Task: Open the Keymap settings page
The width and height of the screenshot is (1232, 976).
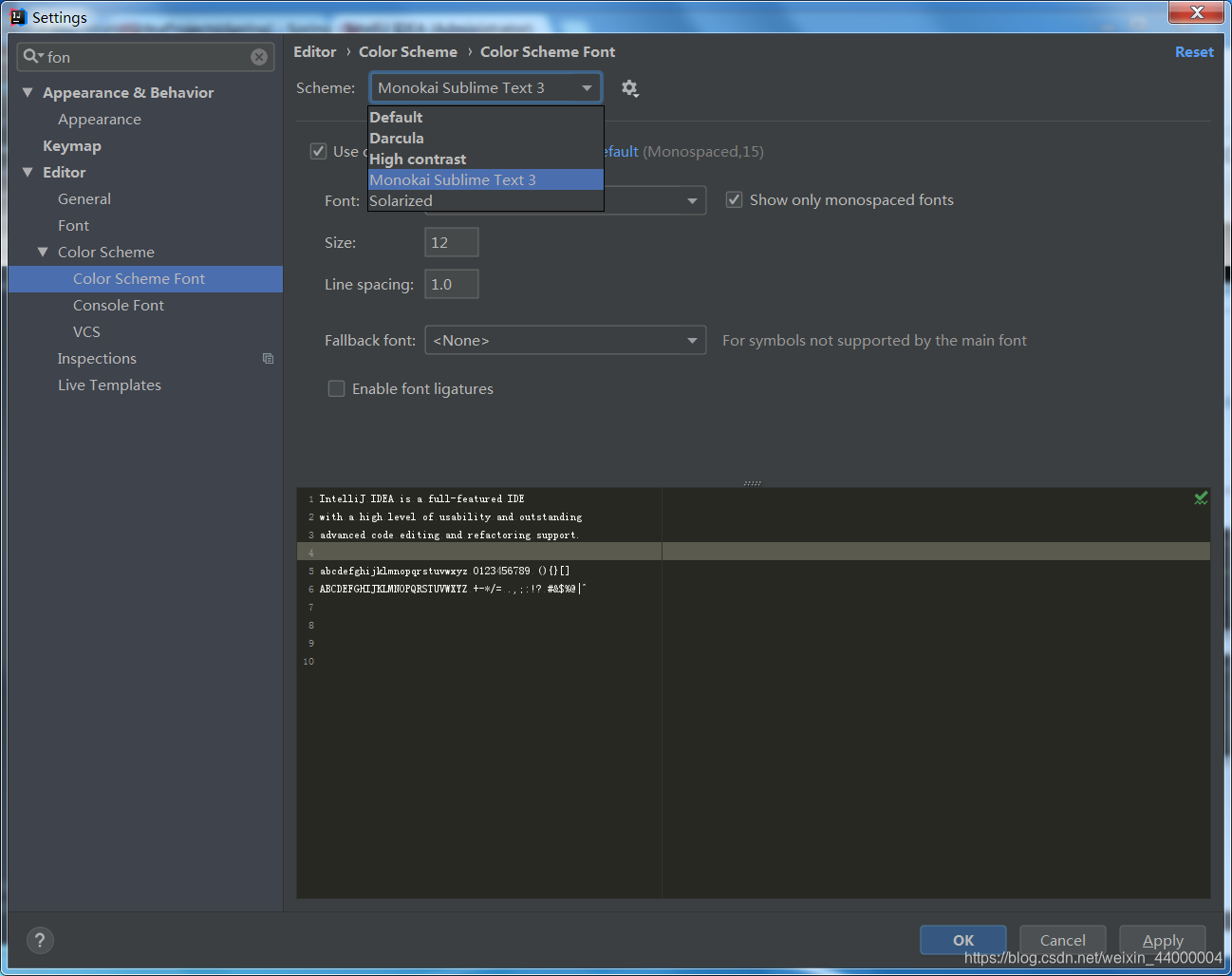Action: 72,145
